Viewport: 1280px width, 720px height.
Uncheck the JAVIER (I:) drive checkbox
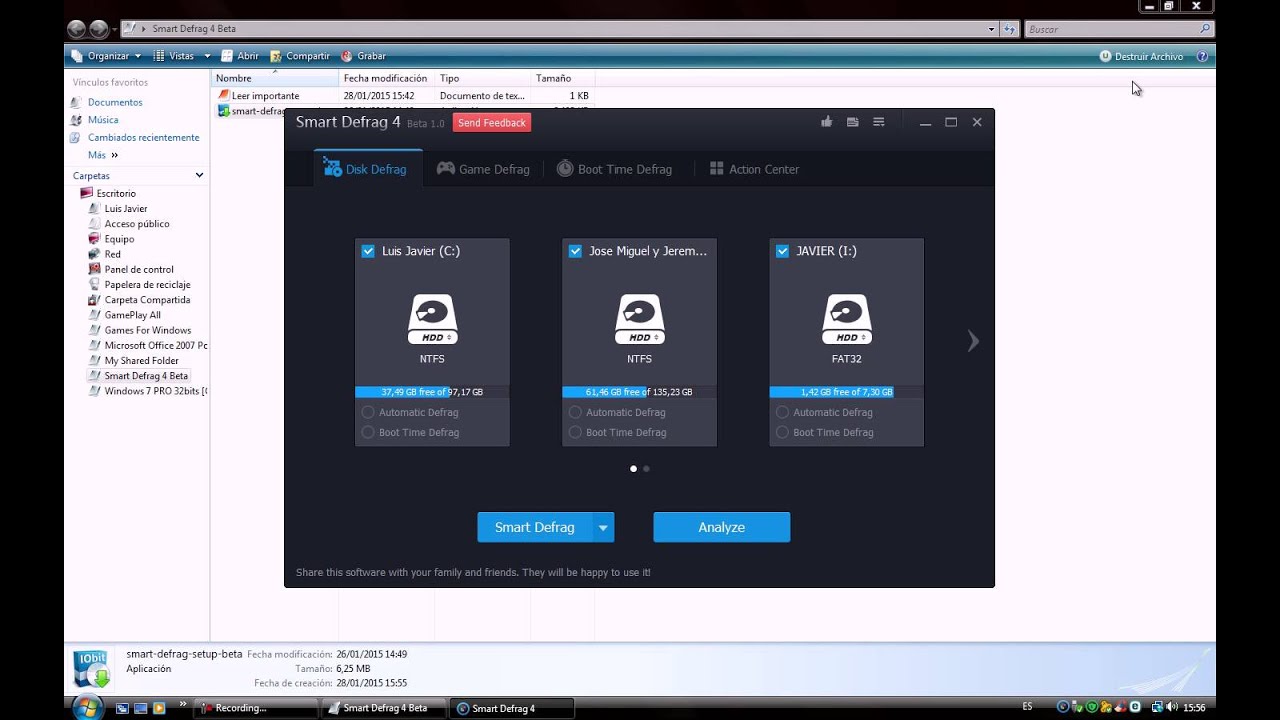[782, 251]
